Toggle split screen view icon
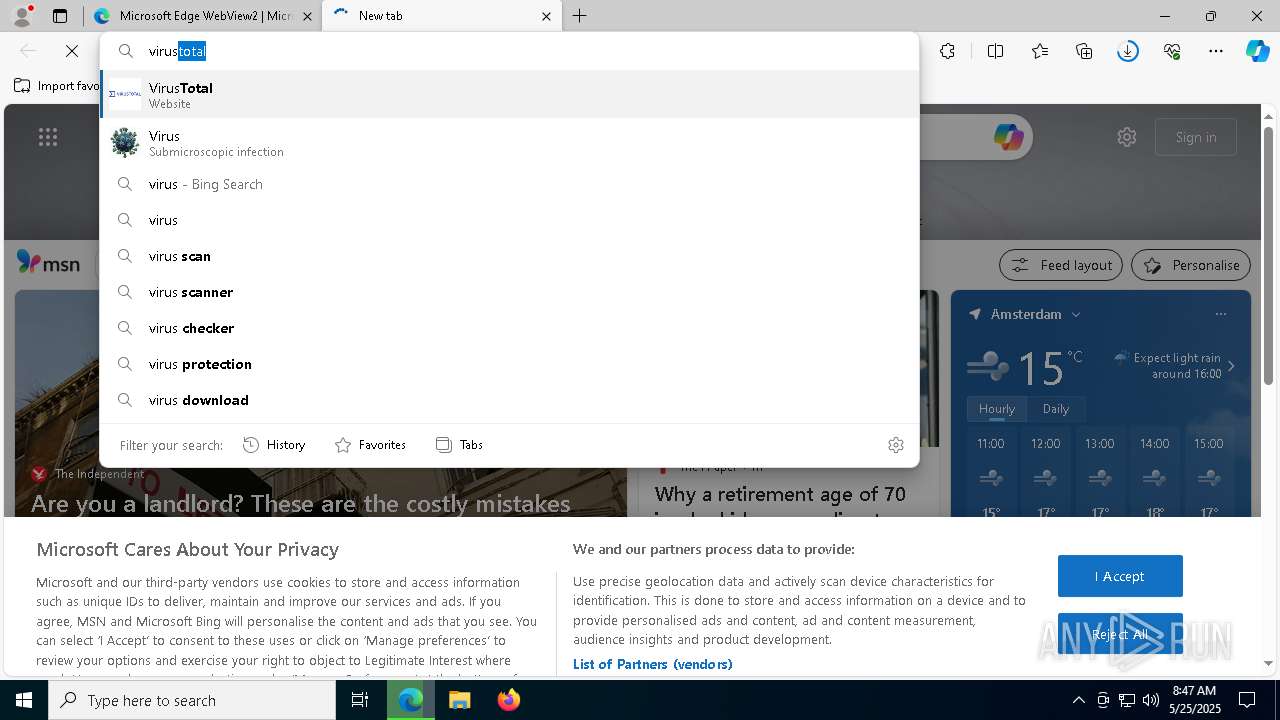The width and height of the screenshot is (1280, 720). point(995,51)
